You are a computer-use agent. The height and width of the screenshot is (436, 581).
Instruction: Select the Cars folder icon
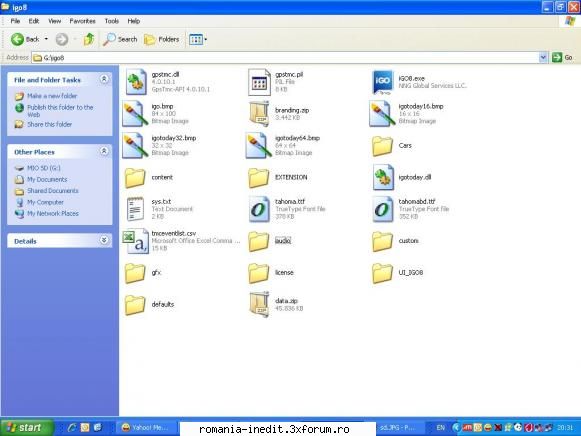click(x=382, y=146)
